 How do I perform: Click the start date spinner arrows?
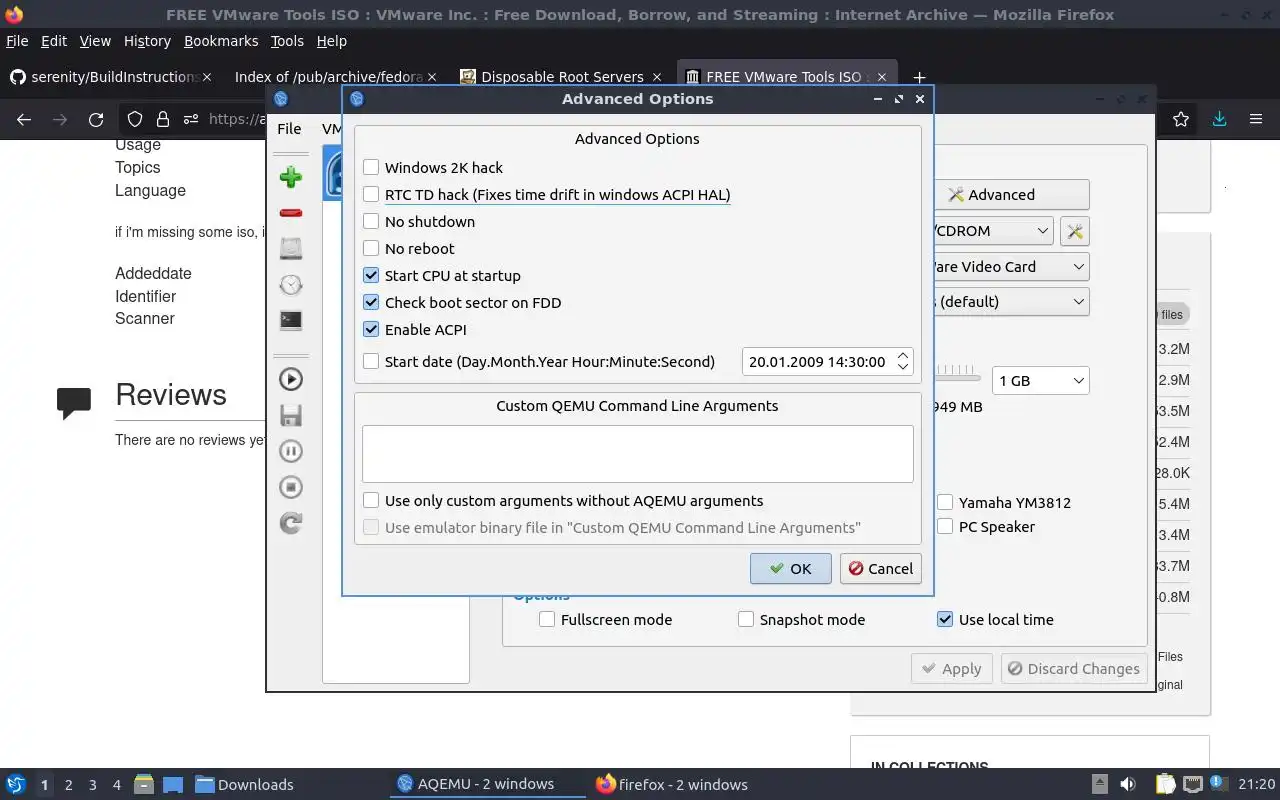[903, 362]
